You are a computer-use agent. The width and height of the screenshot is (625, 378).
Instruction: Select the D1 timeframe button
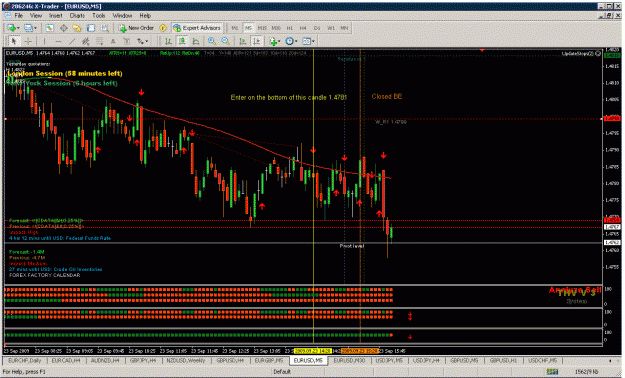(317, 28)
